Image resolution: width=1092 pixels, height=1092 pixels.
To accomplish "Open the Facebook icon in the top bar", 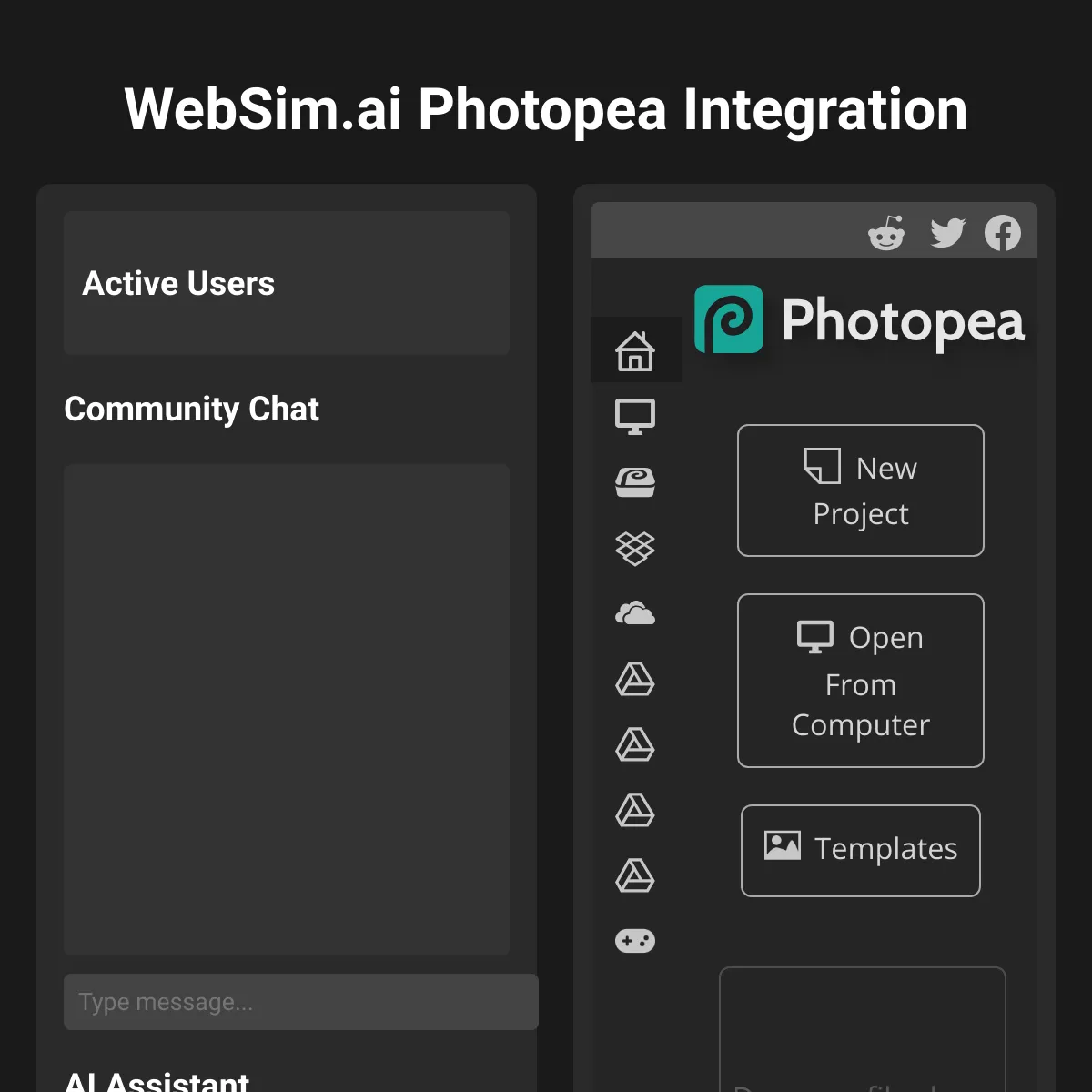I will click(1004, 234).
